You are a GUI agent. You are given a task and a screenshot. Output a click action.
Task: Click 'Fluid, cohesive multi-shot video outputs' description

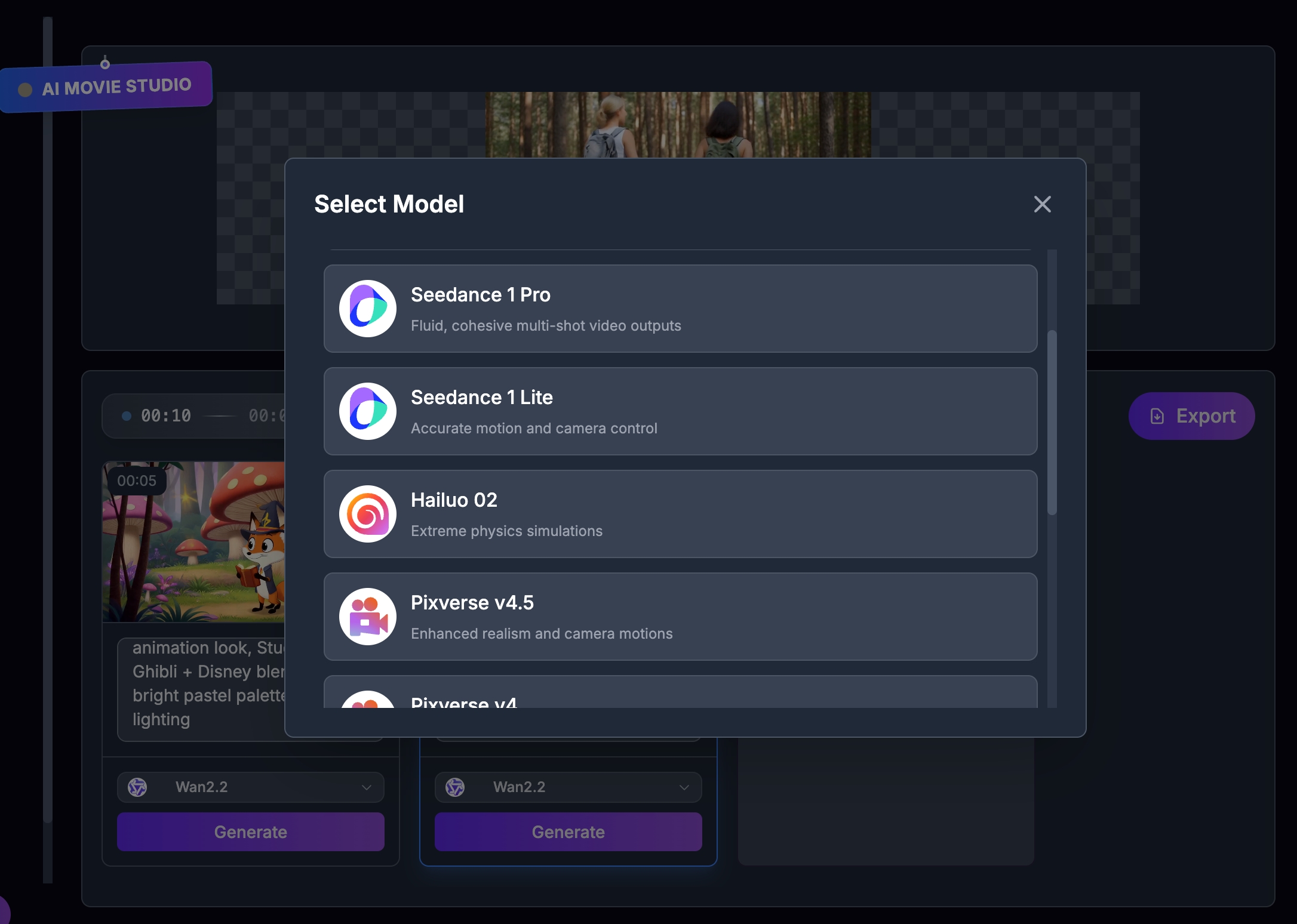(x=546, y=326)
